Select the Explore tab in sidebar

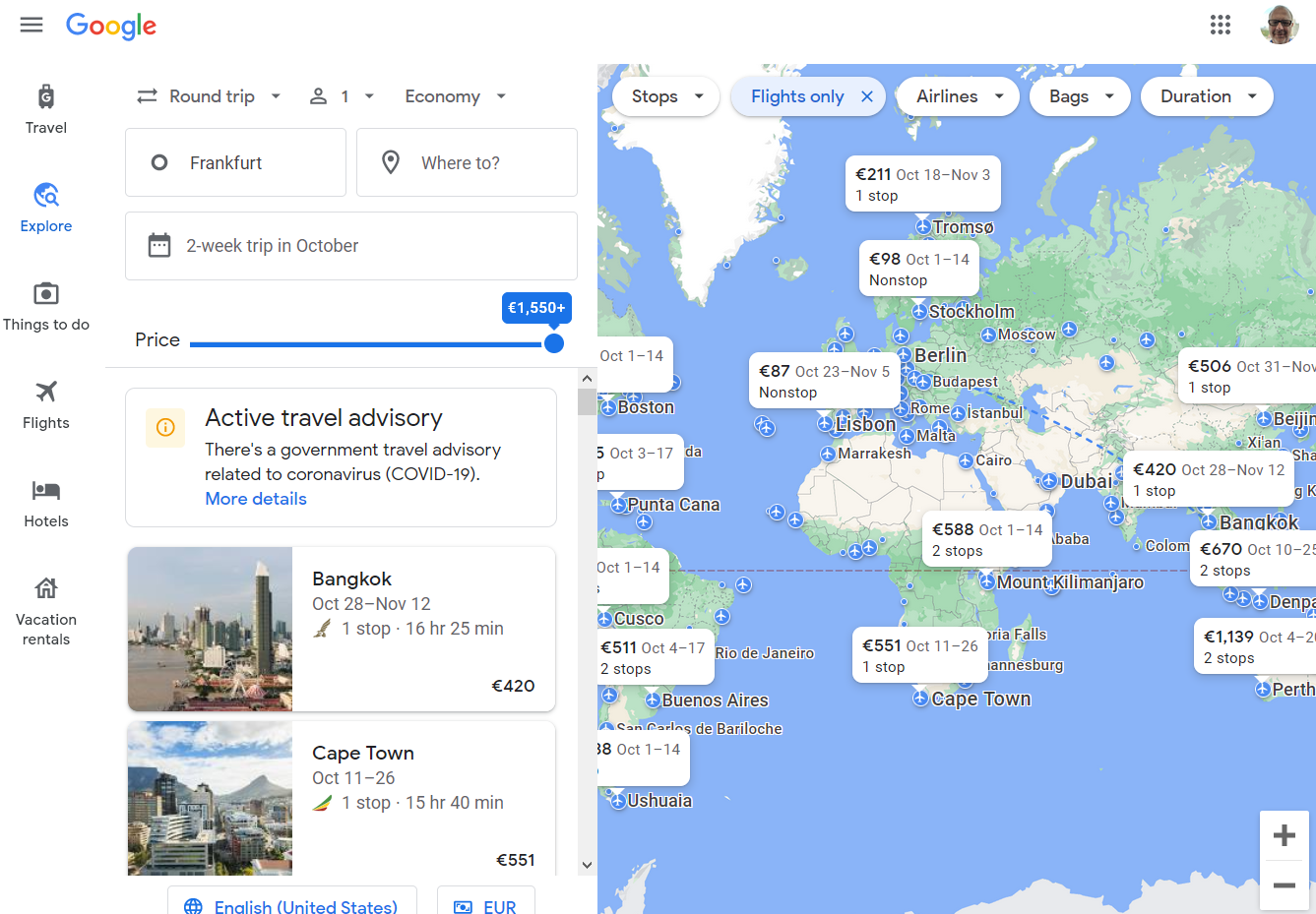[x=46, y=208]
